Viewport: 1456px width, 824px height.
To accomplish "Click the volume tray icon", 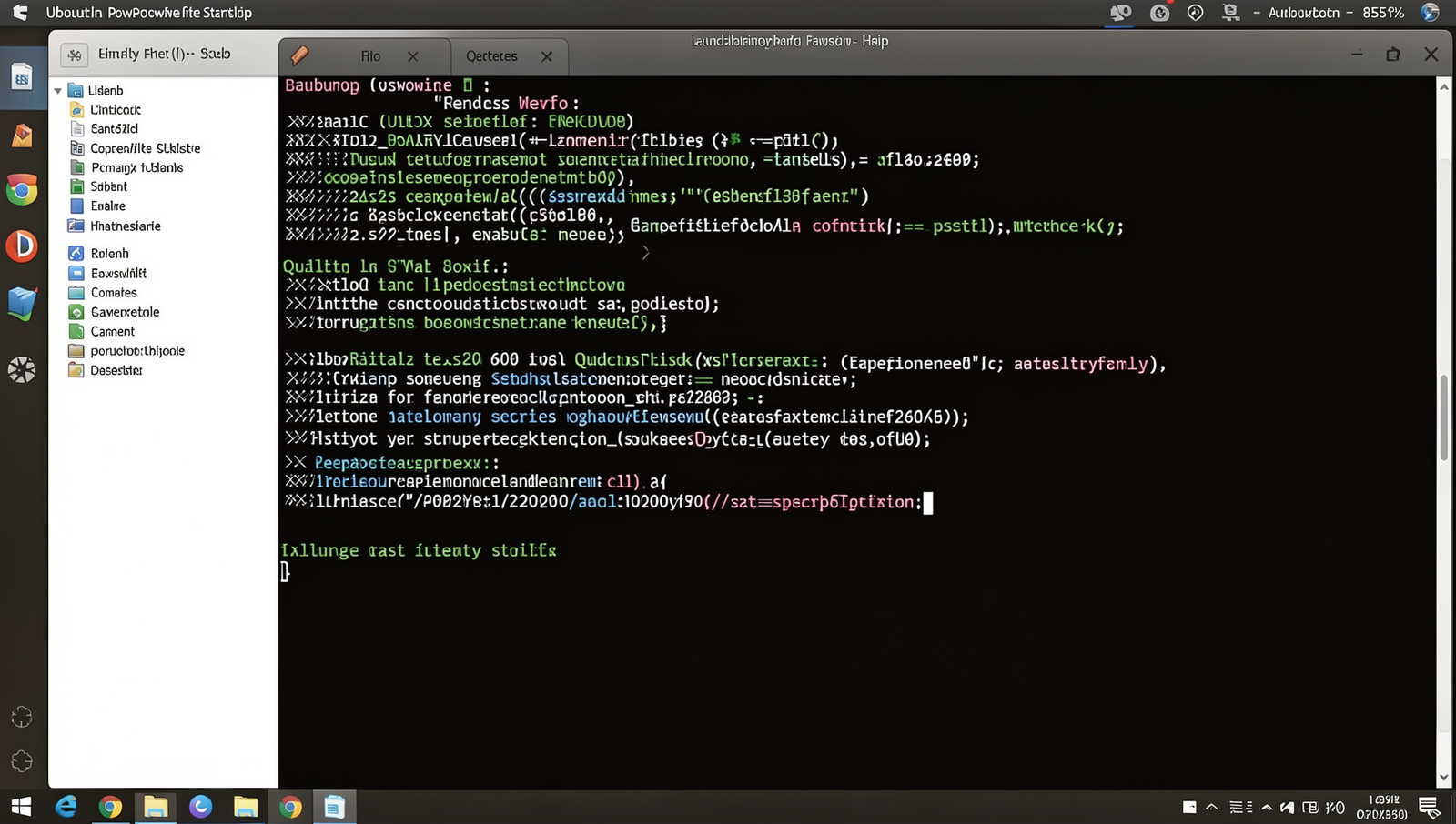I will point(1288,807).
